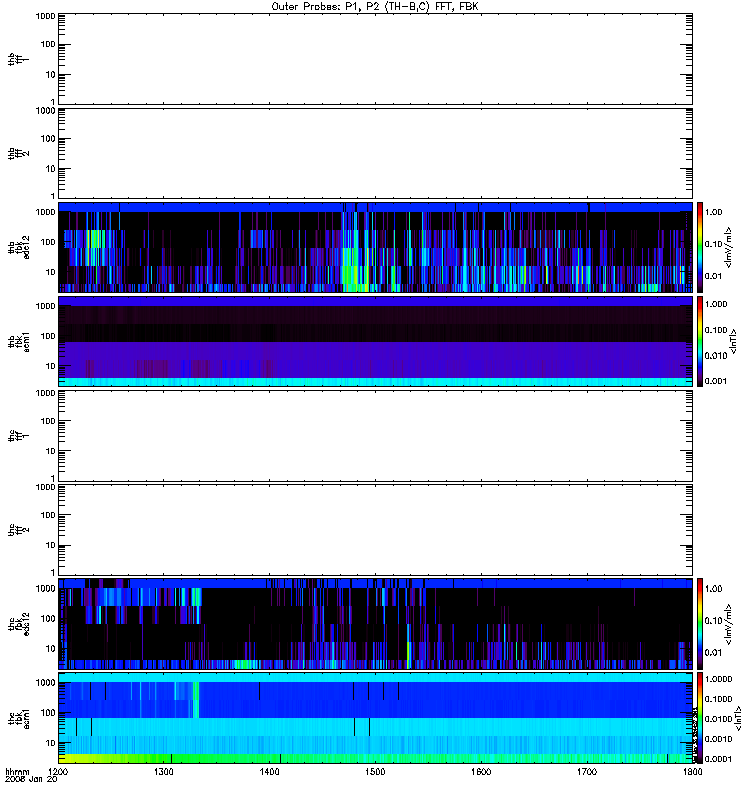Click '1.000' on the thb scm1 color scale
This screenshot has width=750, height=800.
pos(716,304)
